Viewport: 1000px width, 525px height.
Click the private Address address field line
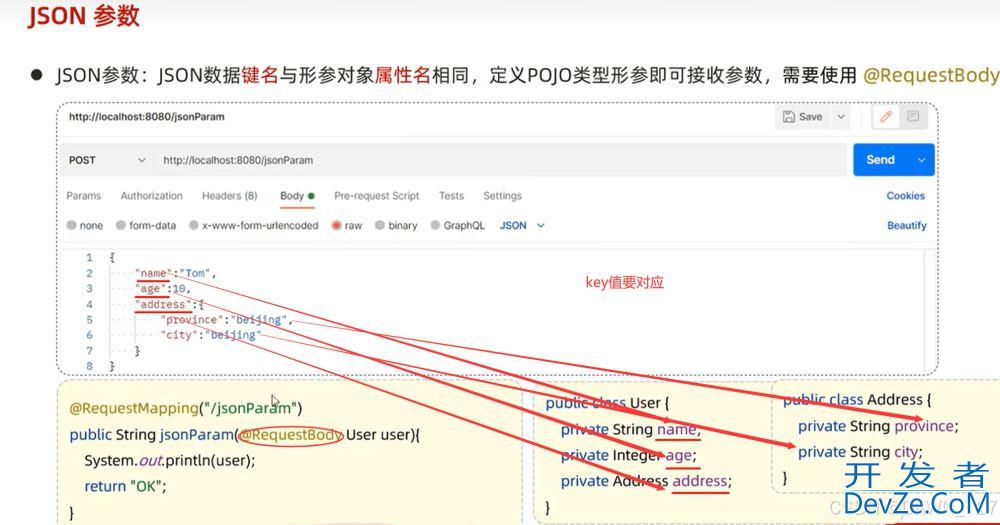(646, 481)
